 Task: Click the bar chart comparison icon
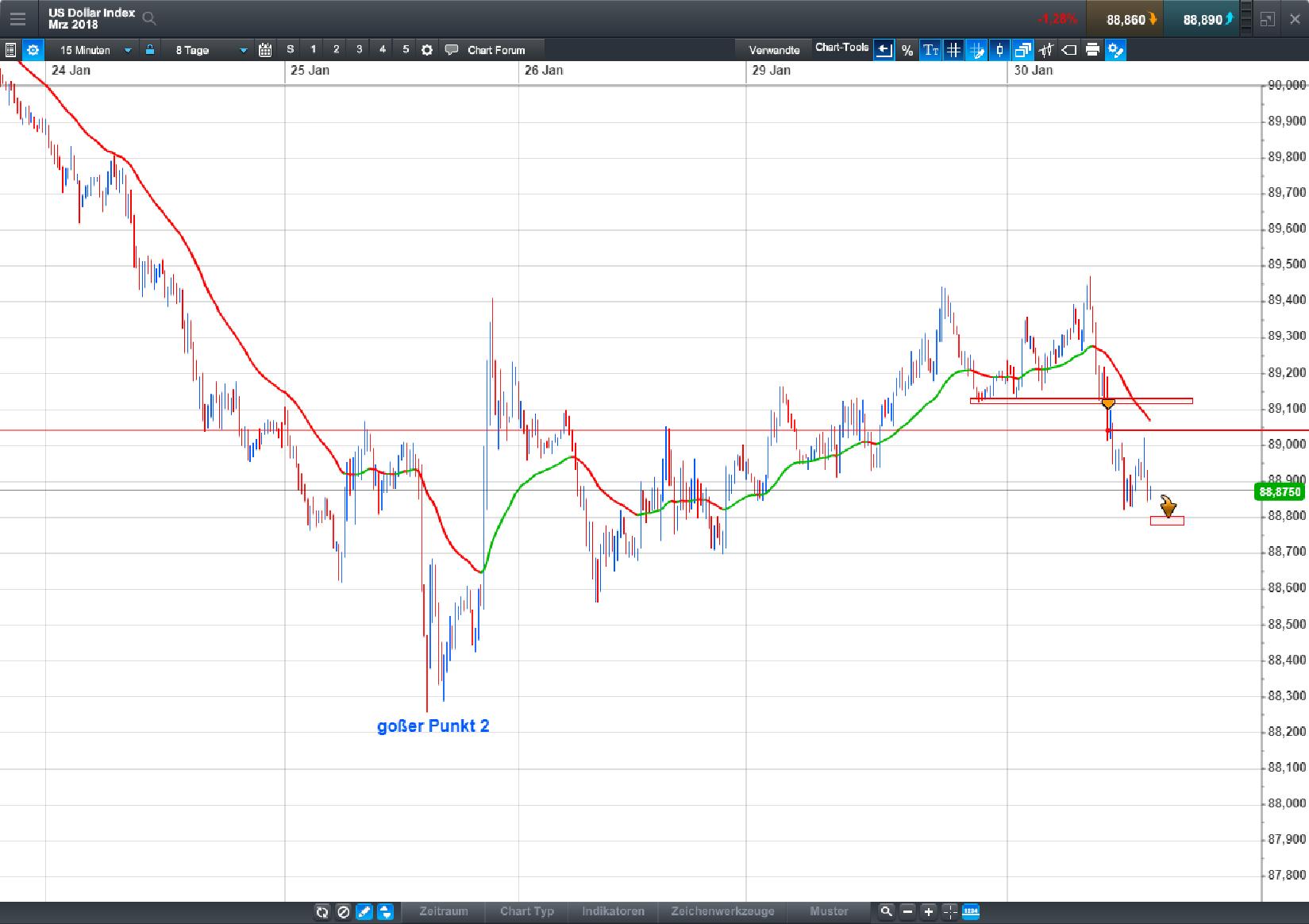click(x=1046, y=50)
